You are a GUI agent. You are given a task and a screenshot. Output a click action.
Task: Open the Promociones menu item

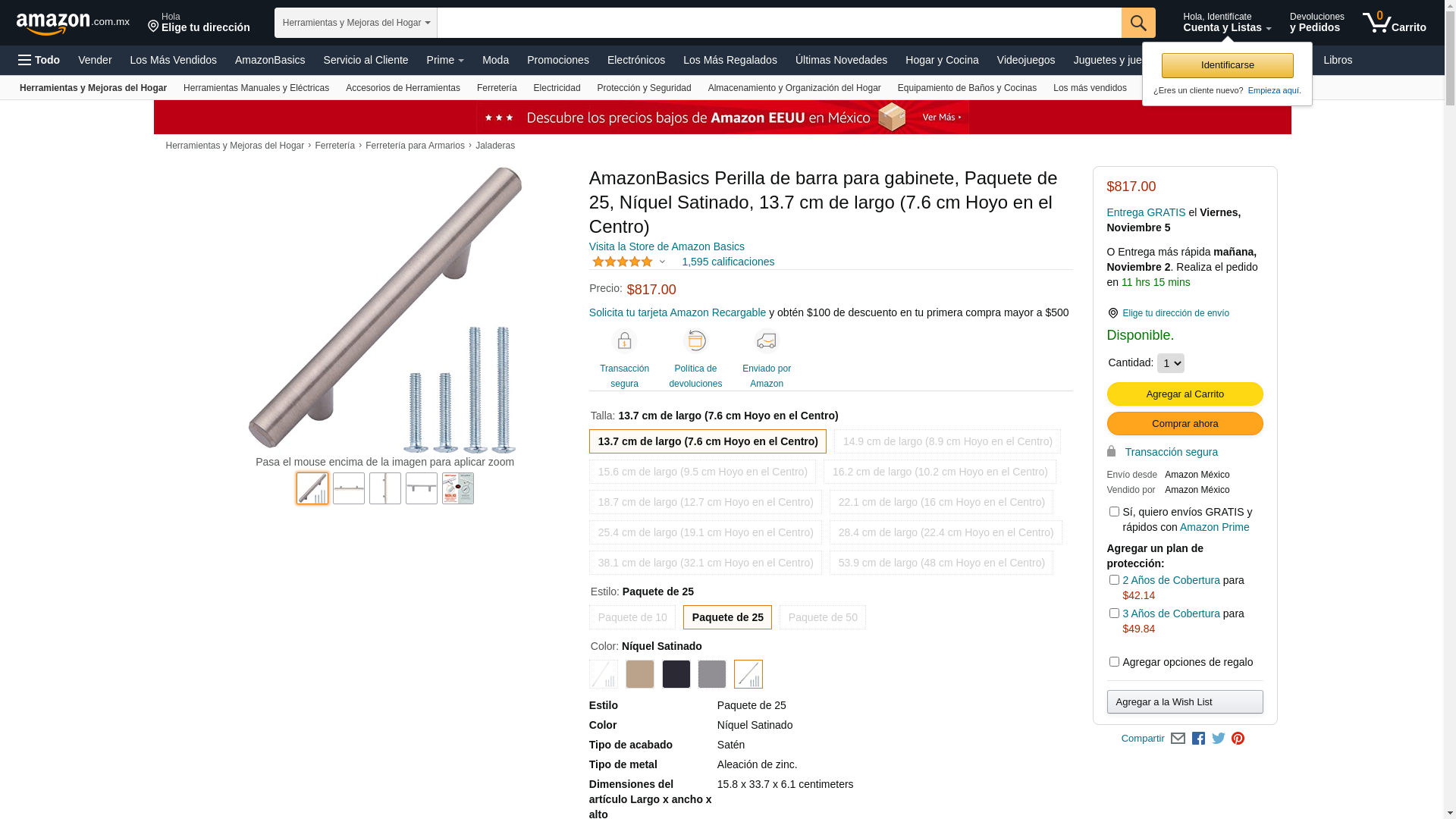tap(557, 60)
